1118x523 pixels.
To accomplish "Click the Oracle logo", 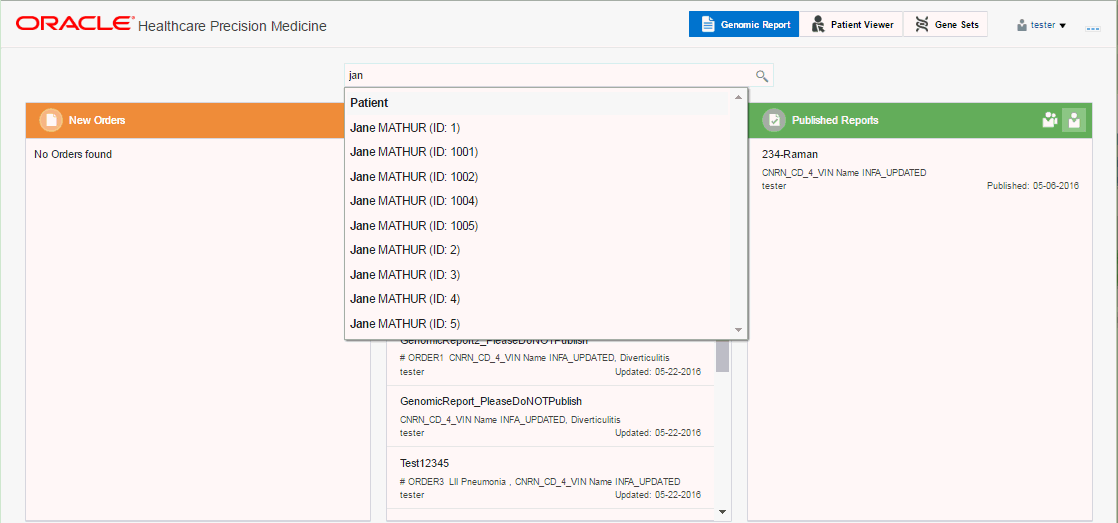I will (x=75, y=24).
